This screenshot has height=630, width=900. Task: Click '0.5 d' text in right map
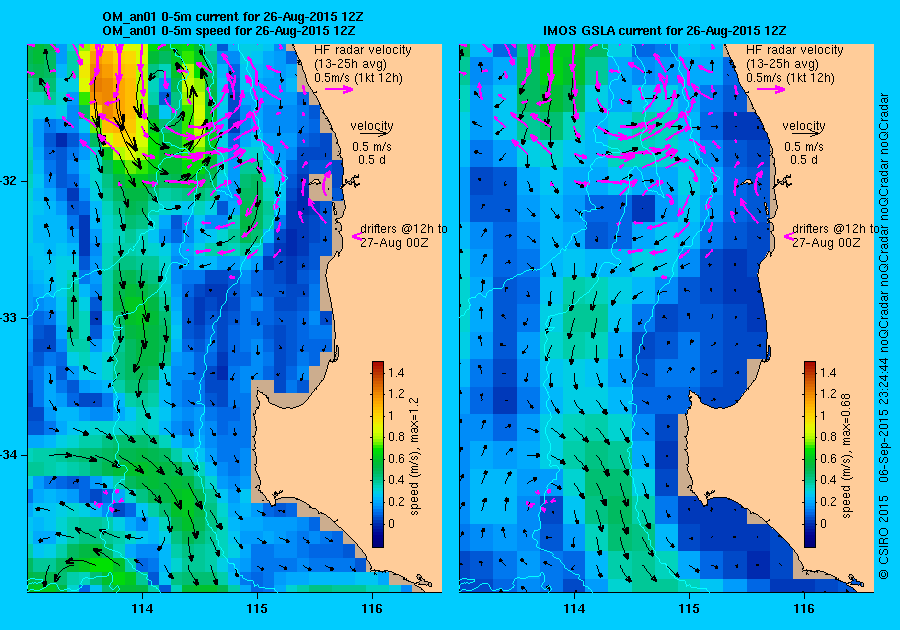point(804,160)
